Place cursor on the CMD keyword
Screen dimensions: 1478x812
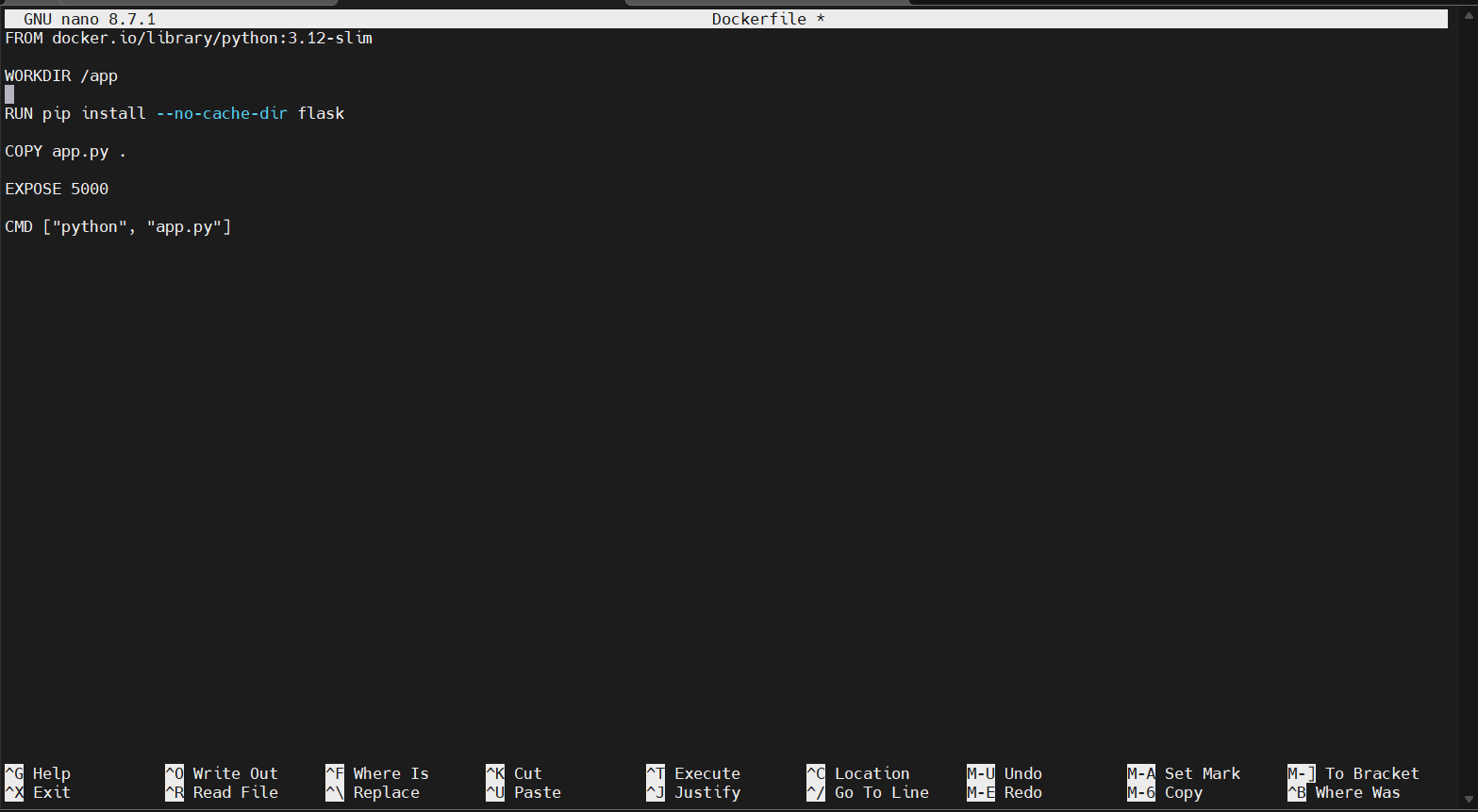pyautogui.click(x=19, y=226)
